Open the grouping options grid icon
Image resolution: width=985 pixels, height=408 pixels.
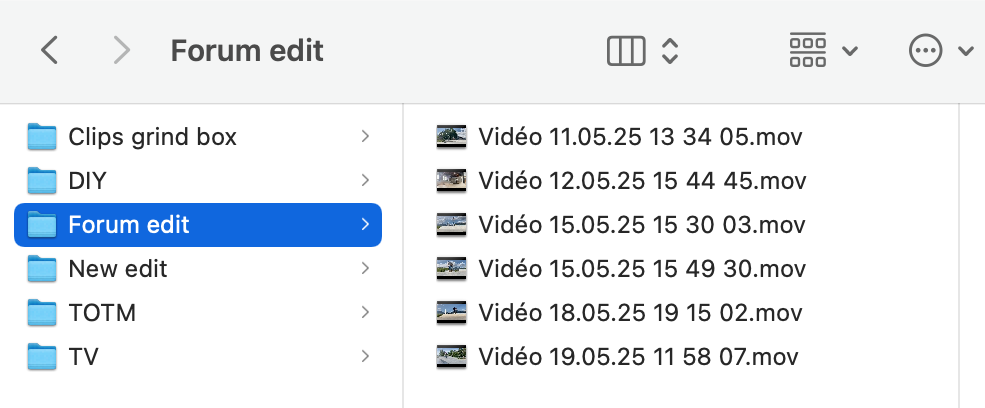point(807,50)
